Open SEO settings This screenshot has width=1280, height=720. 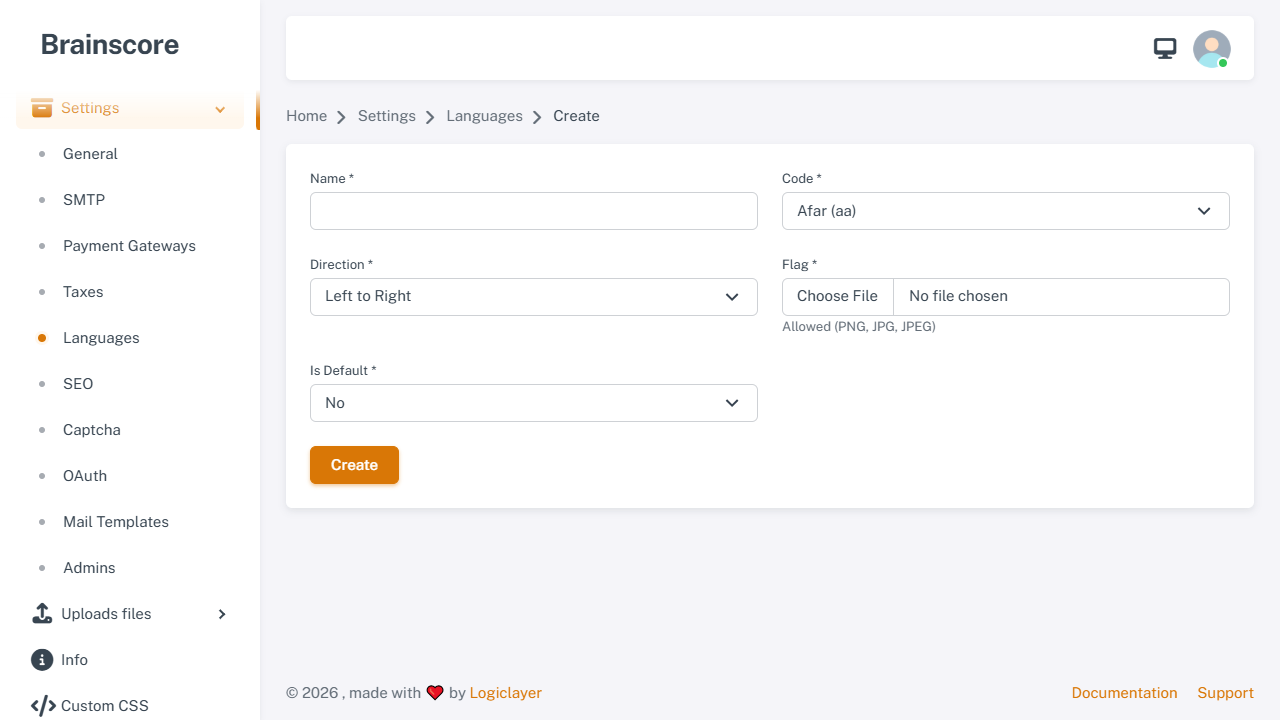[x=78, y=384]
